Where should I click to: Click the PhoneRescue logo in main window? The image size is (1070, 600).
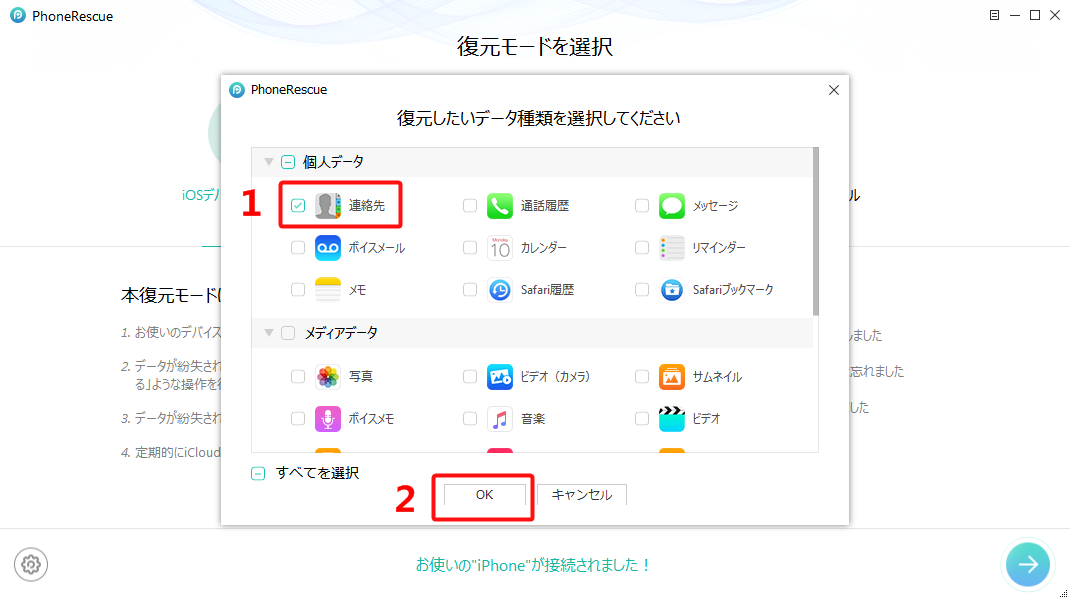(x=18, y=15)
